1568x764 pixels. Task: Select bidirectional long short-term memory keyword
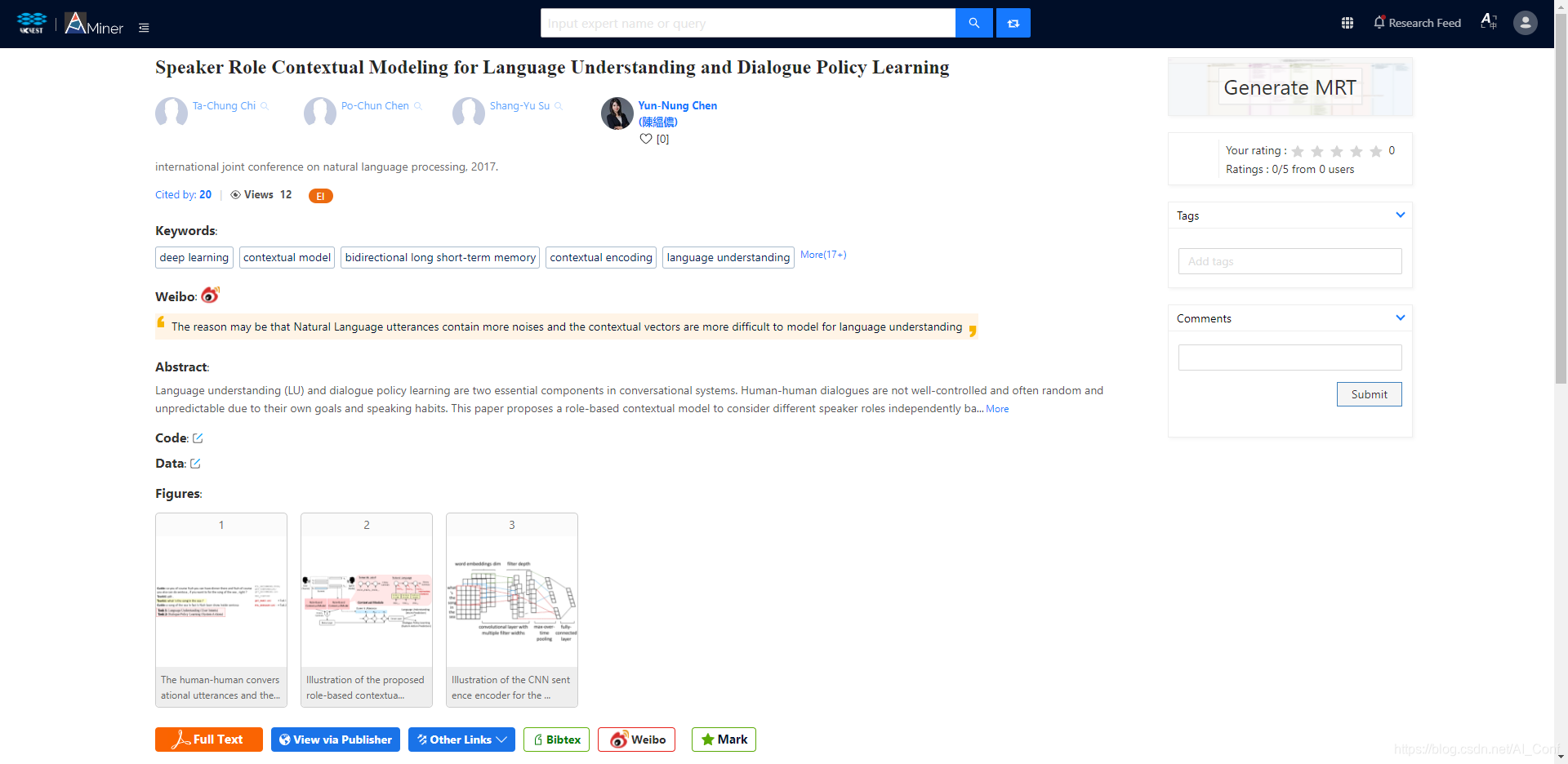[x=440, y=258]
